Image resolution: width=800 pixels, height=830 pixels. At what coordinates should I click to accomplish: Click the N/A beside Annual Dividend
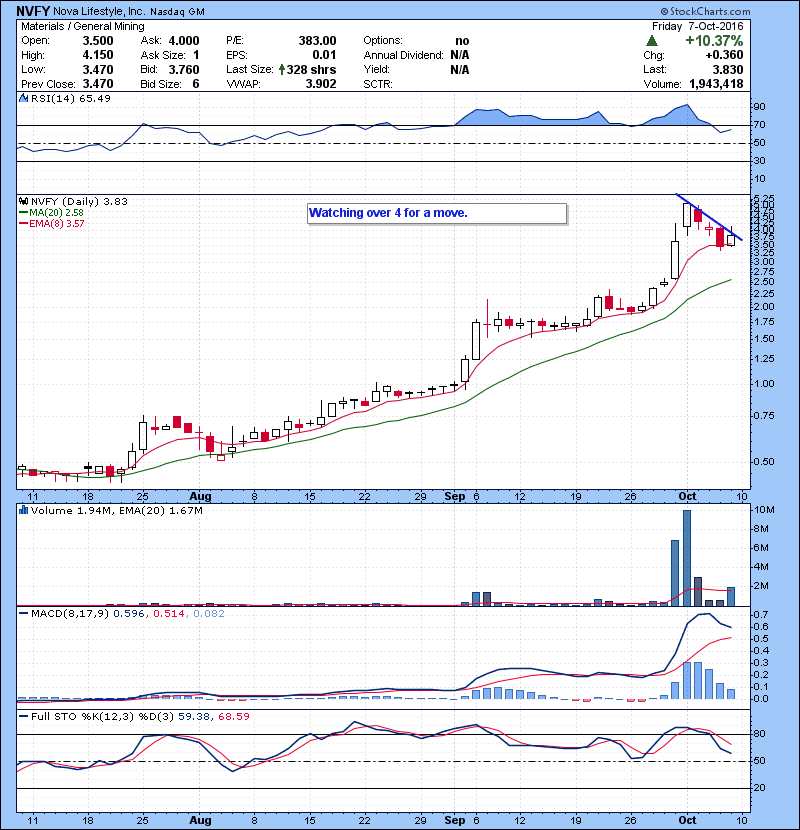coord(460,55)
